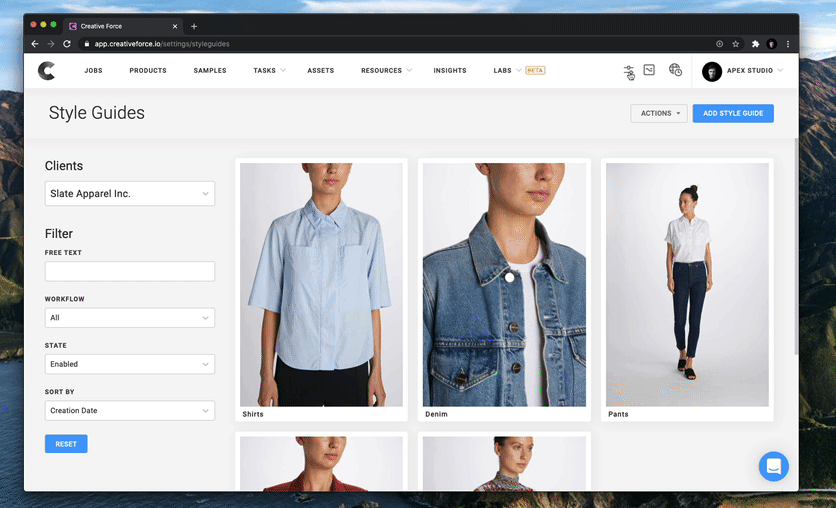Open the Actions dropdown button
The width and height of the screenshot is (836, 508).
tap(659, 113)
